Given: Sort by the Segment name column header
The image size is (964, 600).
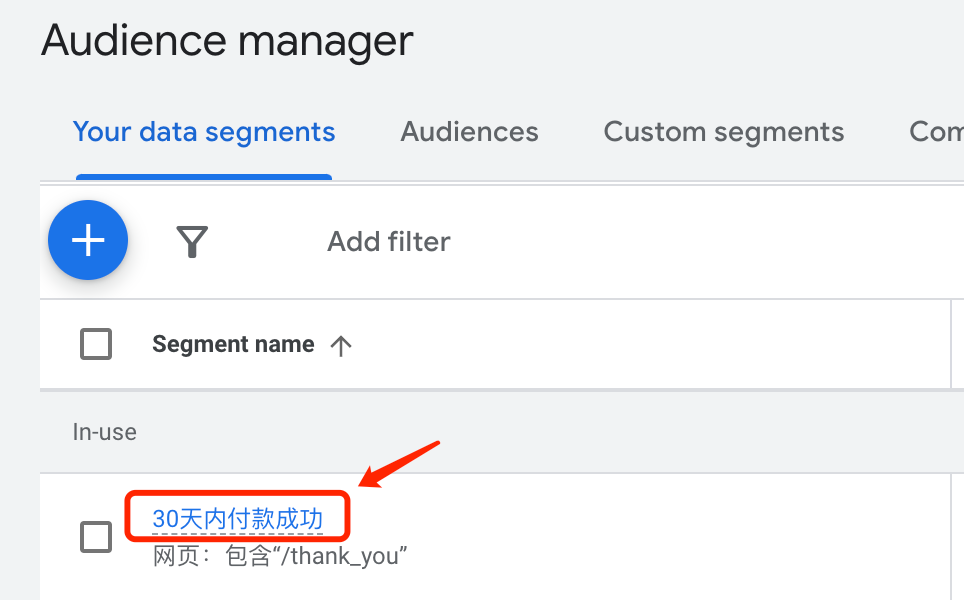Looking at the screenshot, I should click(x=233, y=345).
